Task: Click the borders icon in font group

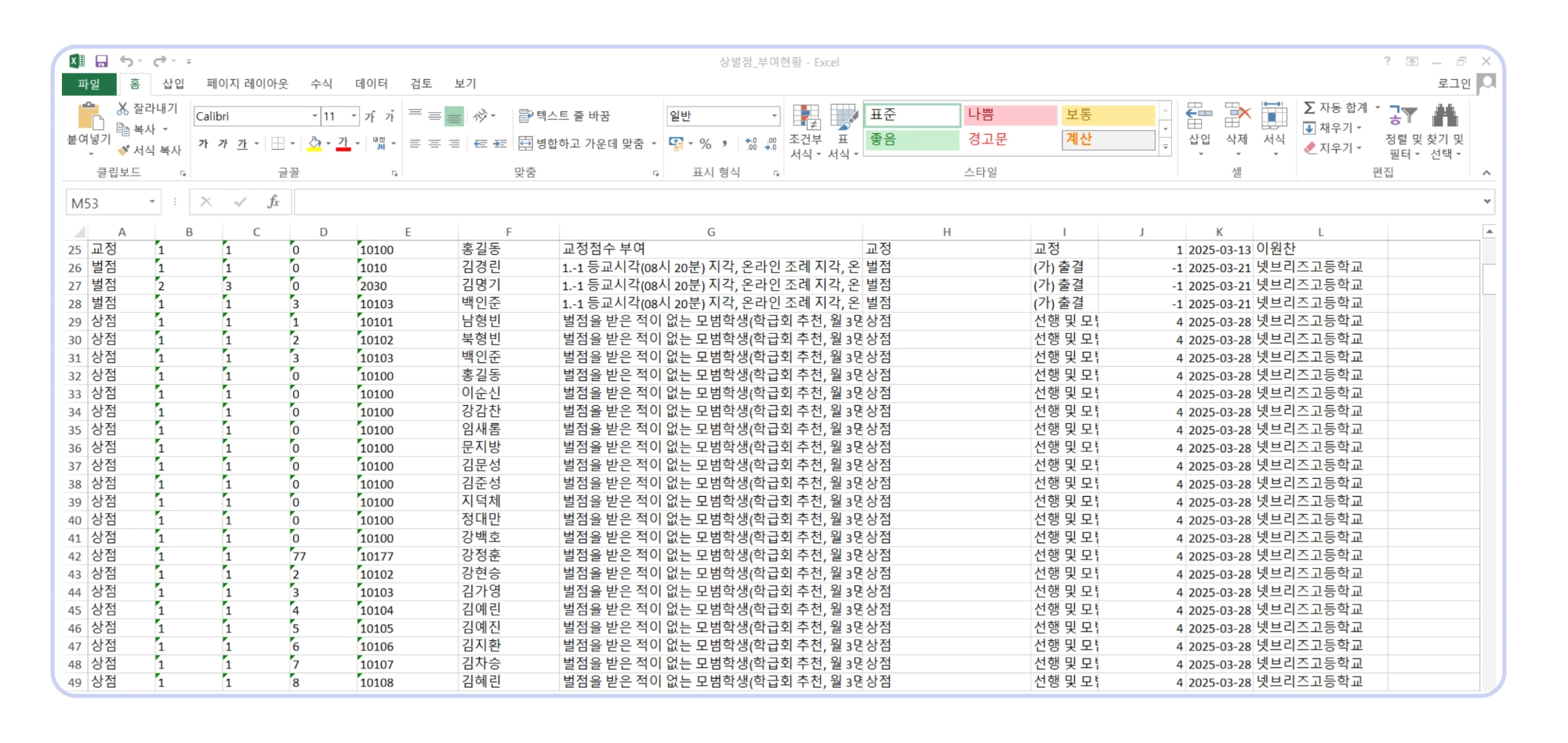Action: pyautogui.click(x=278, y=143)
